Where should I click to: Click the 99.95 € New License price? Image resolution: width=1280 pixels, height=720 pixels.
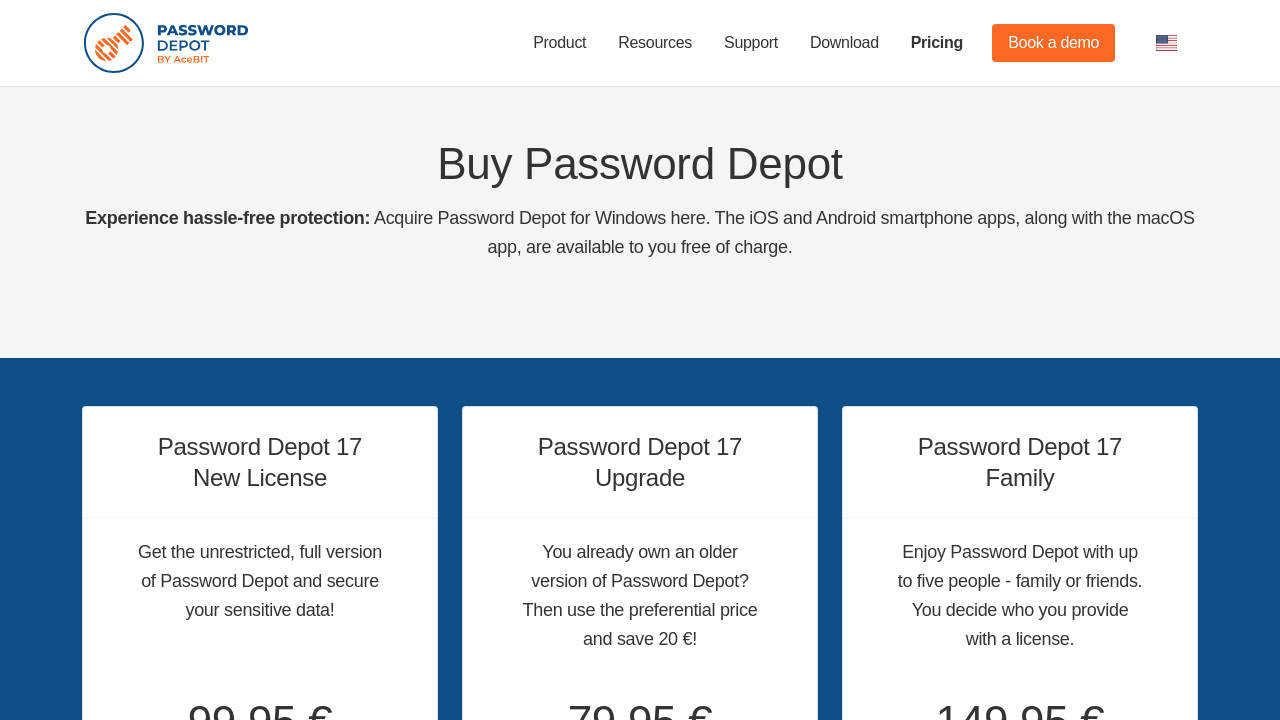coord(260,712)
